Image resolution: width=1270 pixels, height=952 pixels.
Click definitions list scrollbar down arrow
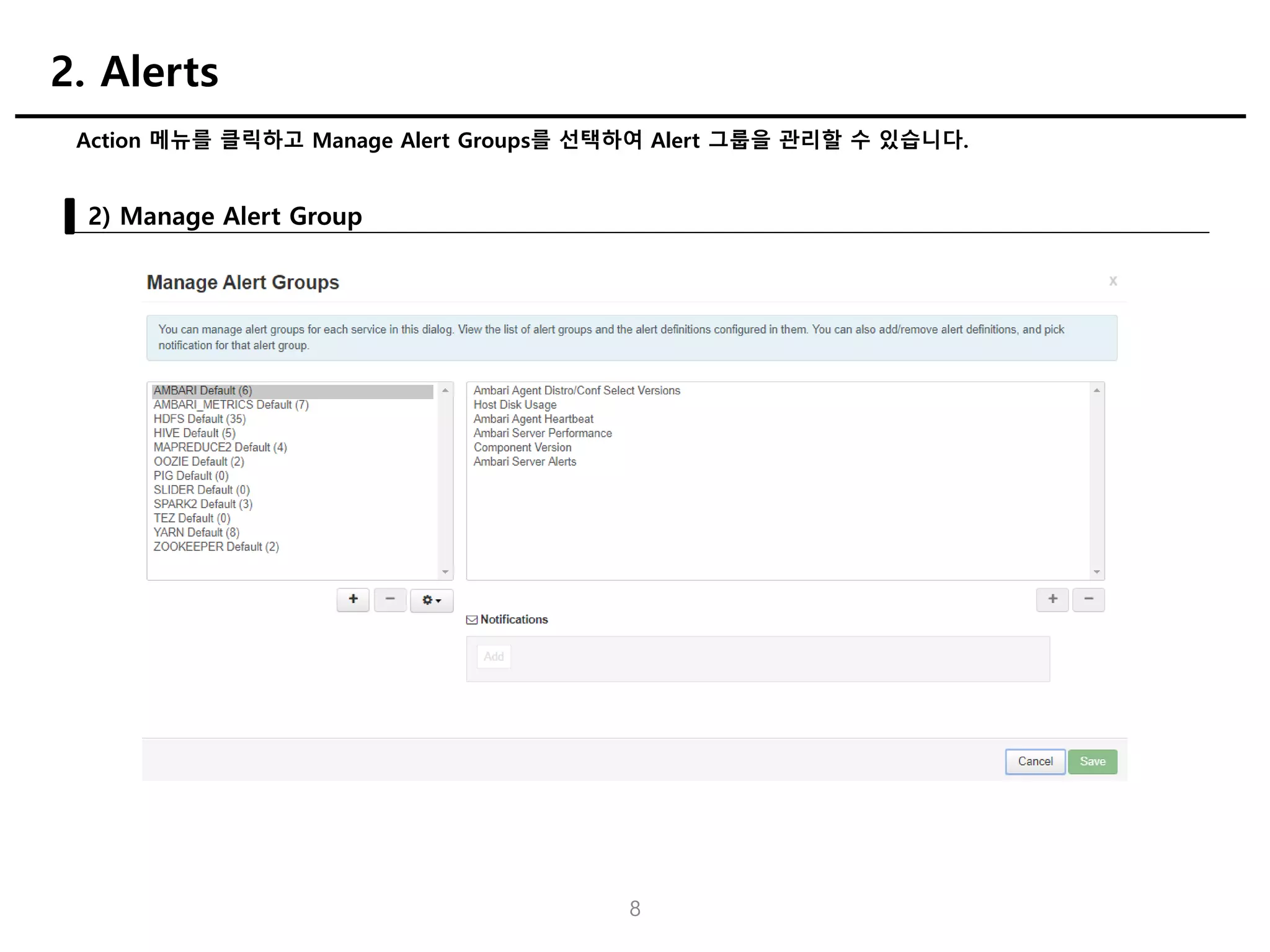(1096, 572)
